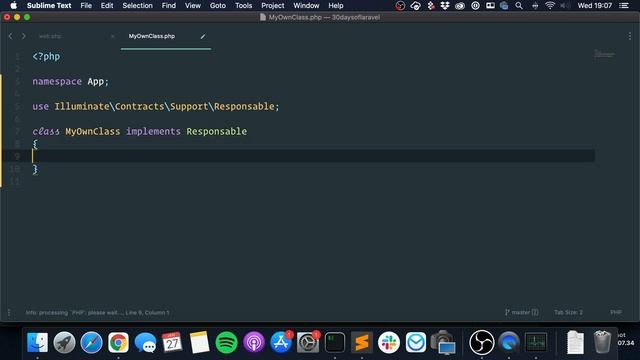The width and height of the screenshot is (640, 360).
Task: Launch Google Chrome from the Dock
Action: [118, 342]
